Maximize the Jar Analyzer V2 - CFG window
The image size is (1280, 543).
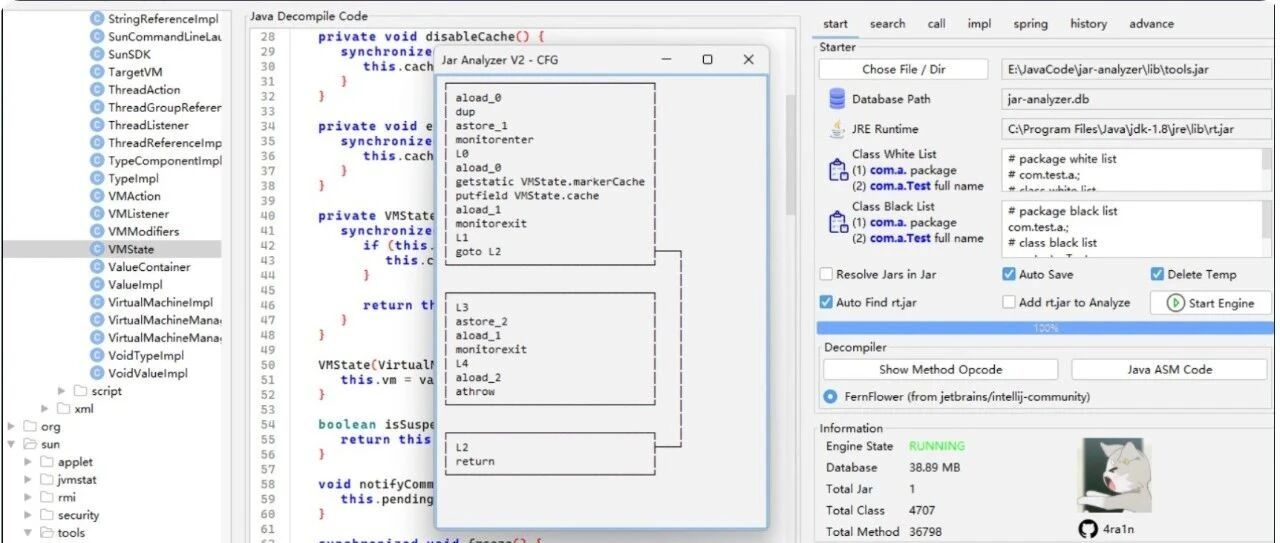tap(707, 60)
